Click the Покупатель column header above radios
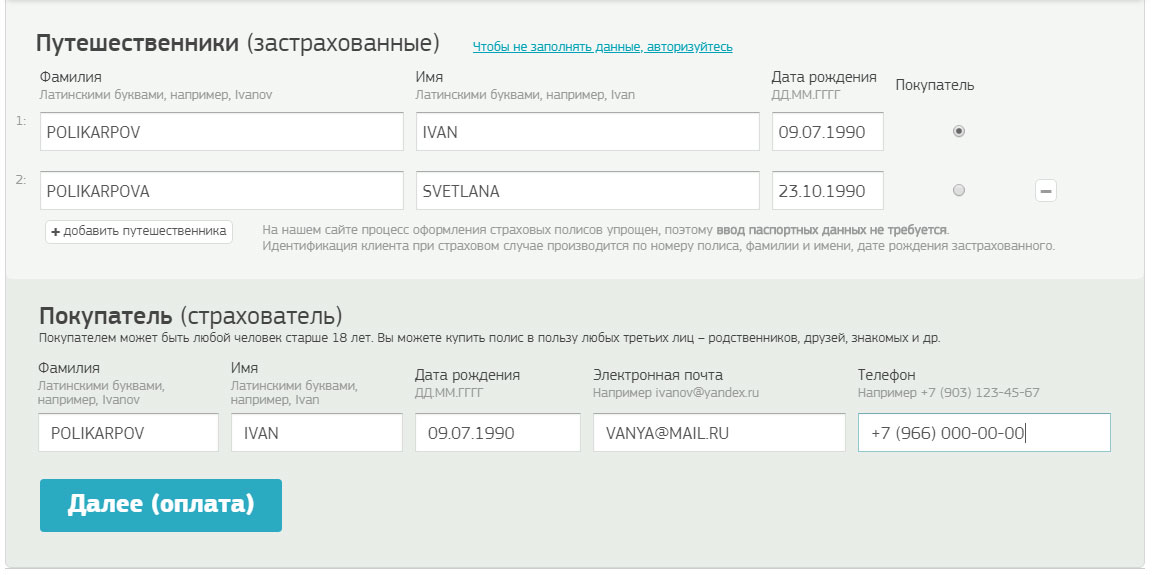The height and width of the screenshot is (575, 1154). pyautogui.click(x=934, y=85)
